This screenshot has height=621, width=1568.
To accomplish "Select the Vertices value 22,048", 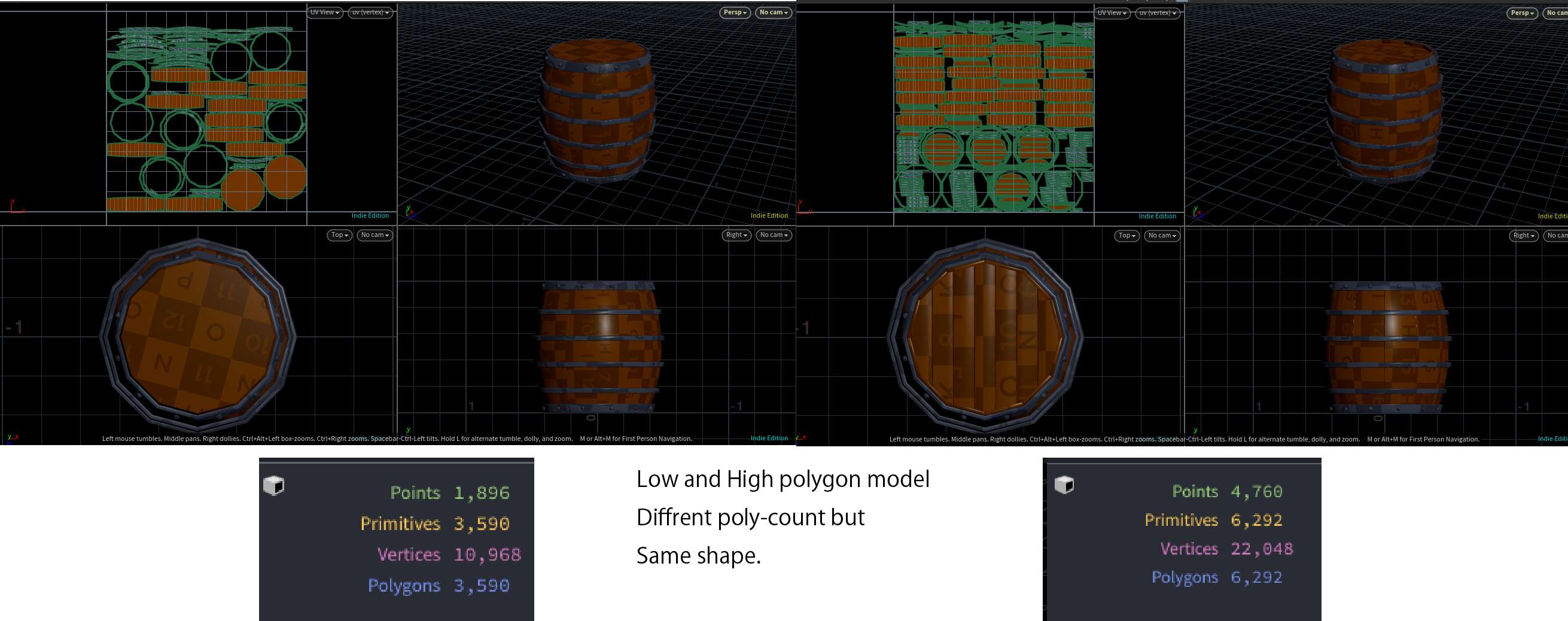I will (x=1262, y=549).
